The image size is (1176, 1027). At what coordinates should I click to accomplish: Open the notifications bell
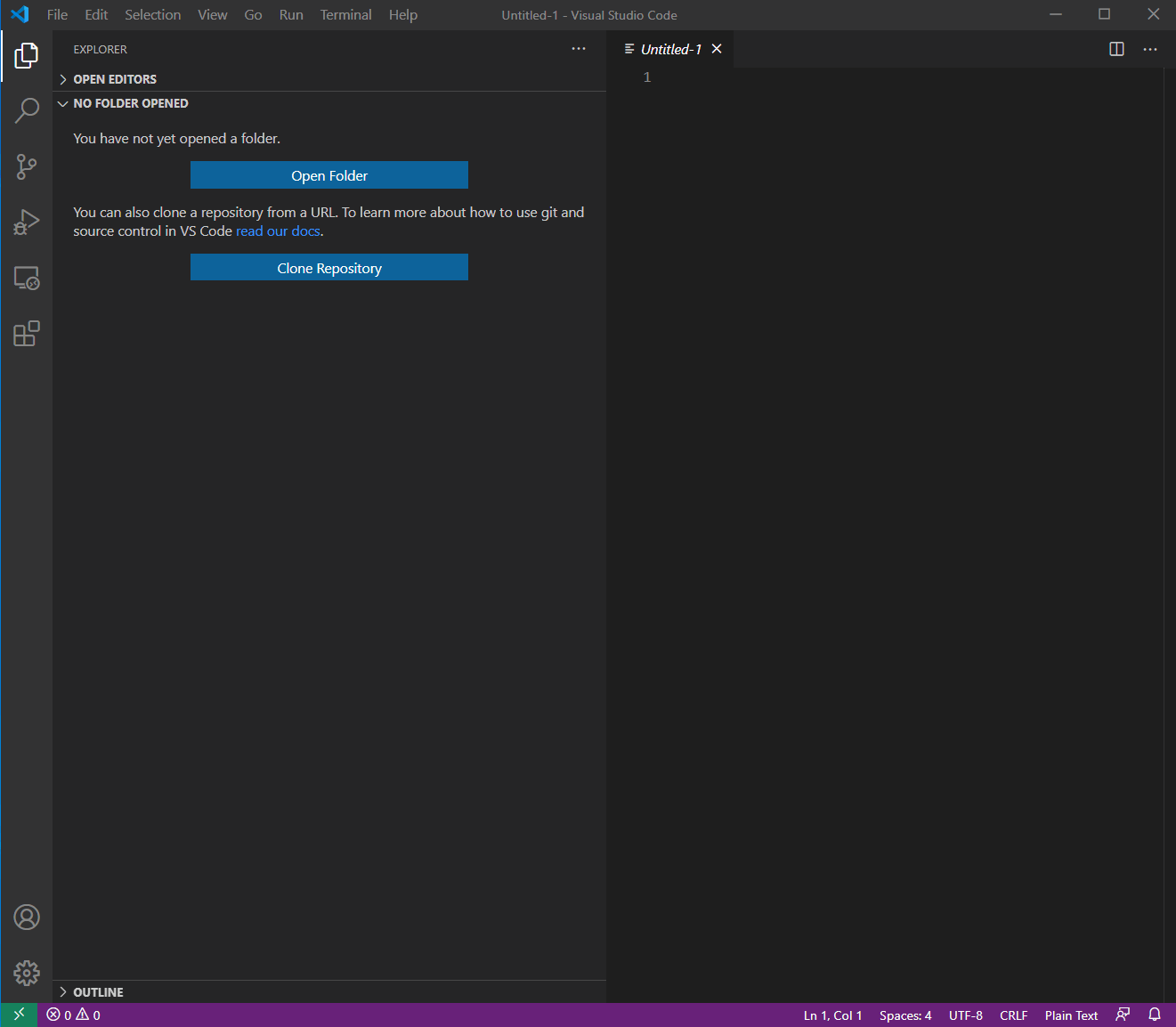1155,1015
